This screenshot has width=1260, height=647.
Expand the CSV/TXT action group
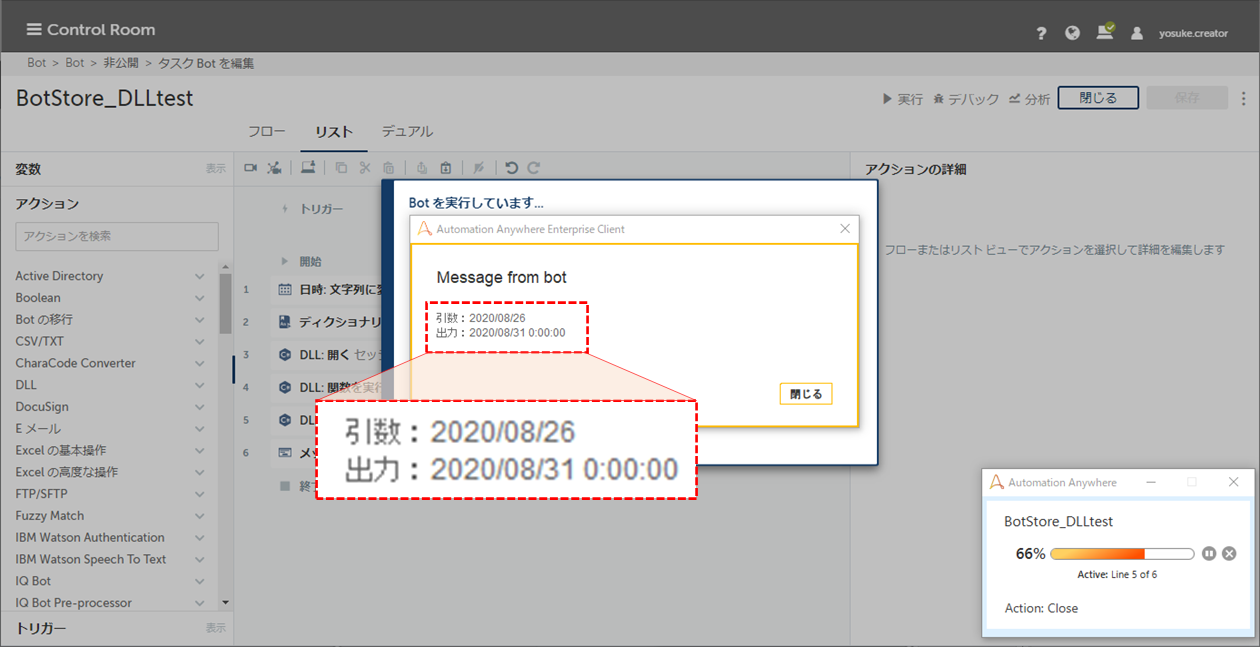[x=200, y=342]
